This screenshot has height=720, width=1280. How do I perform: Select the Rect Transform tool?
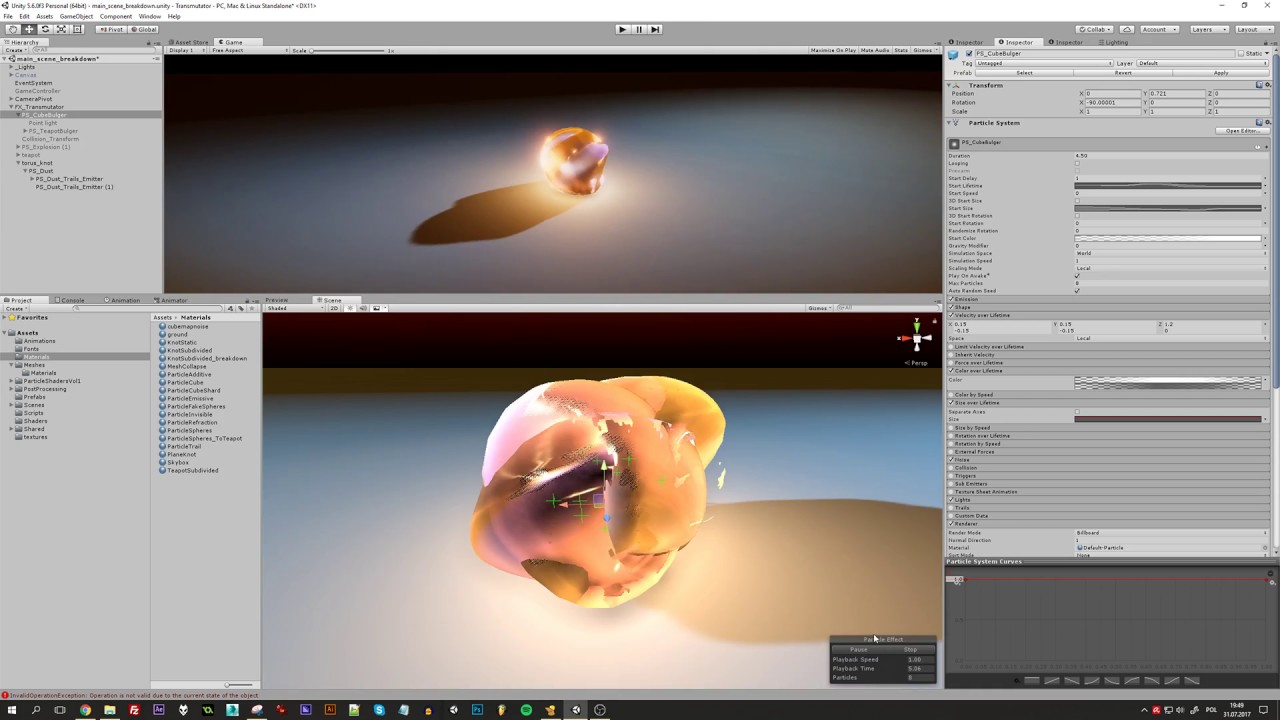click(77, 29)
